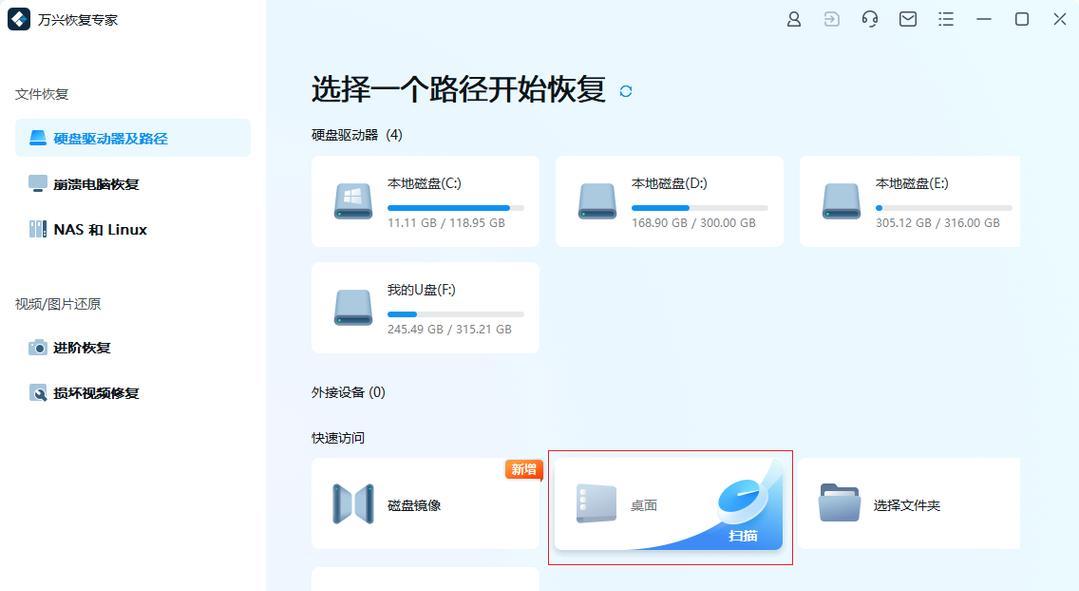Click the 本地磁盘(C:) Windows drive icon
Screen dimensions: 1079x591
353,202
